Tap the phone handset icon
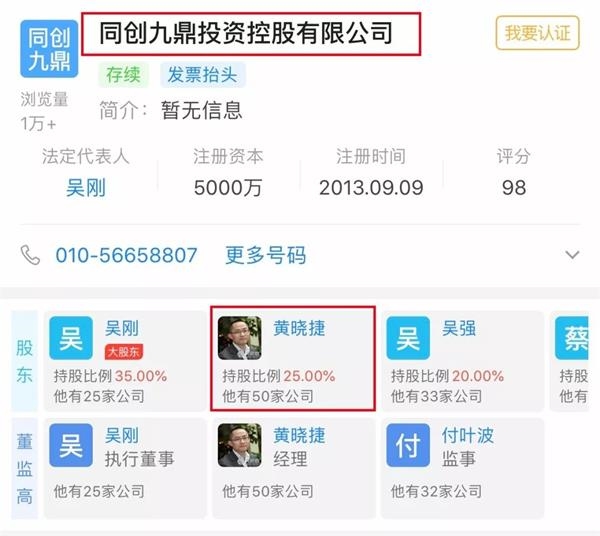Image resolution: width=600 pixels, height=536 pixels. 30,255
